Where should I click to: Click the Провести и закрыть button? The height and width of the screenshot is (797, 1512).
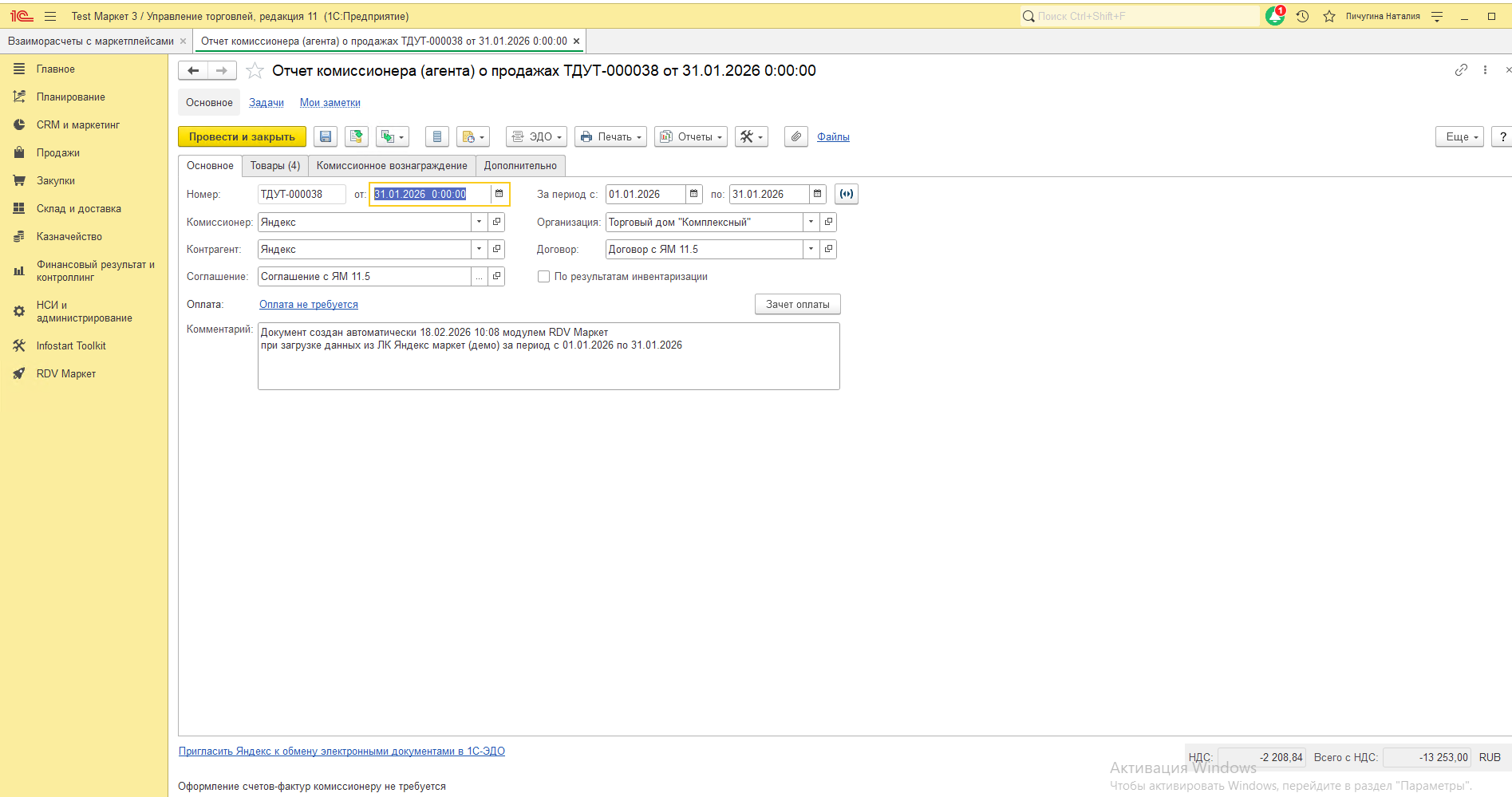pyautogui.click(x=242, y=136)
